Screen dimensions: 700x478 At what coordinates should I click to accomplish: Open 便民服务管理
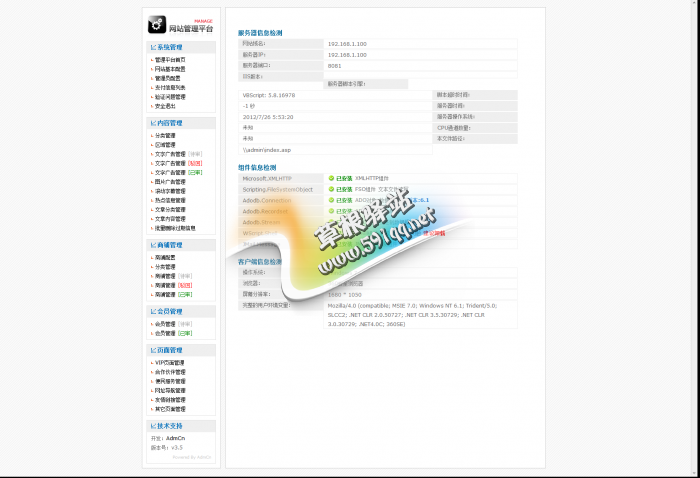coord(170,382)
